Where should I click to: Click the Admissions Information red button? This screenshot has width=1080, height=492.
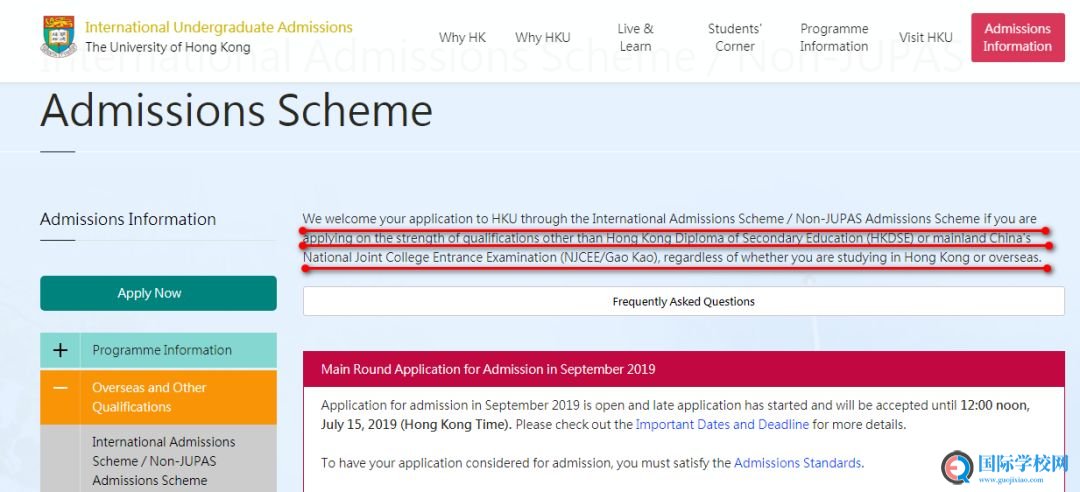point(1017,37)
